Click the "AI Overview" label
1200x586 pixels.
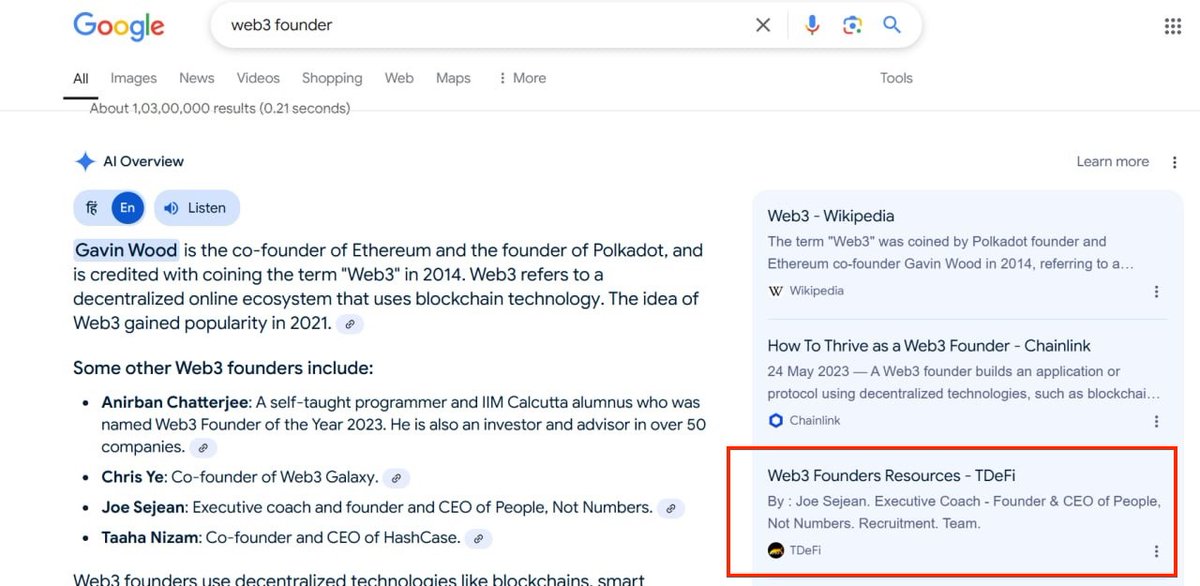pyautogui.click(x=144, y=162)
